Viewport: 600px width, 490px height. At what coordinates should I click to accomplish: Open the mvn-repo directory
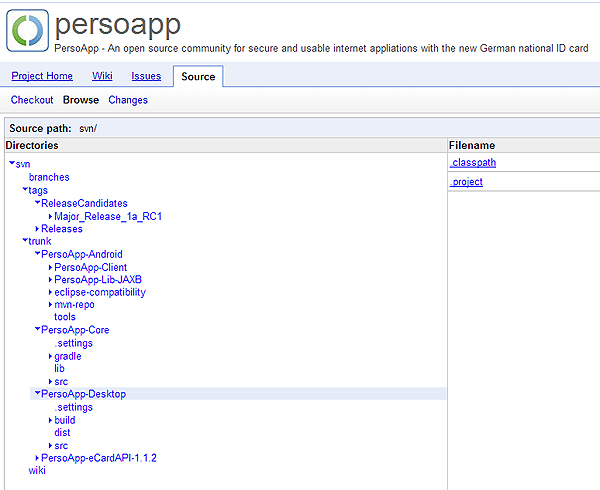pyautogui.click(x=74, y=304)
